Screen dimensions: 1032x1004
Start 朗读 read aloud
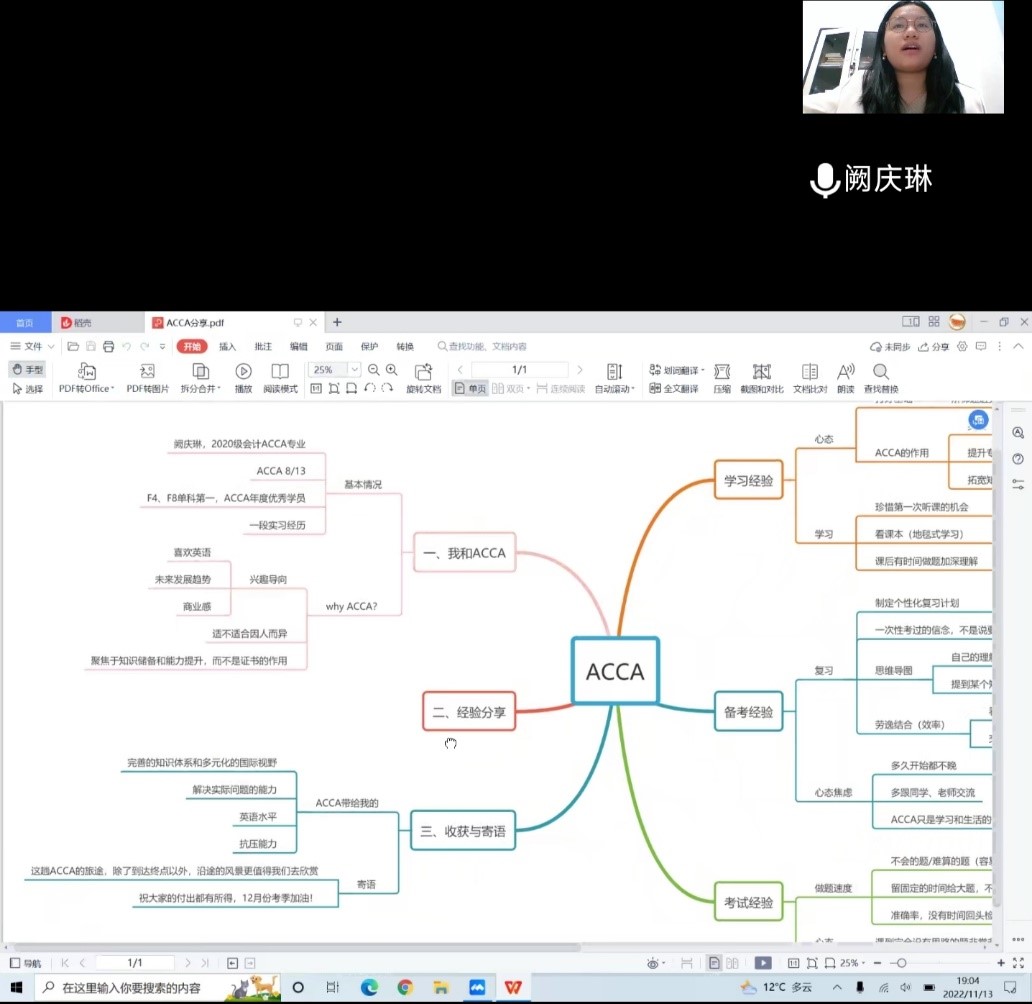tap(846, 378)
